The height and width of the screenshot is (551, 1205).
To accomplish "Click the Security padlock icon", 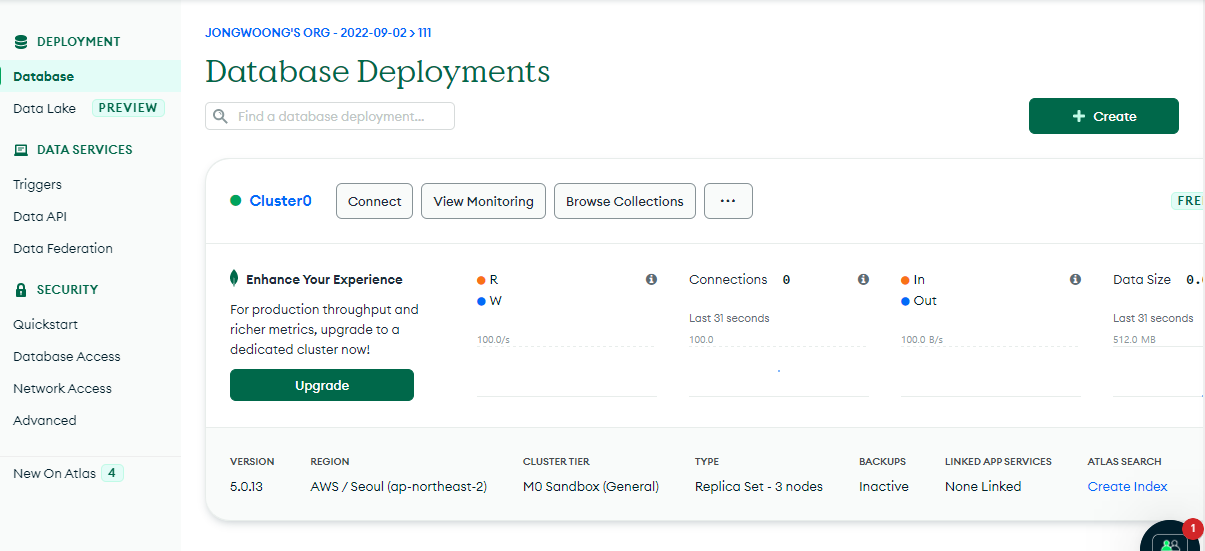I will click(x=21, y=290).
